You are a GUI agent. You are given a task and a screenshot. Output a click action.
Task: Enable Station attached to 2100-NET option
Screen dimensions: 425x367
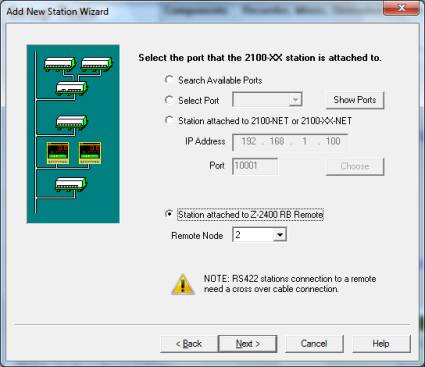(169, 120)
